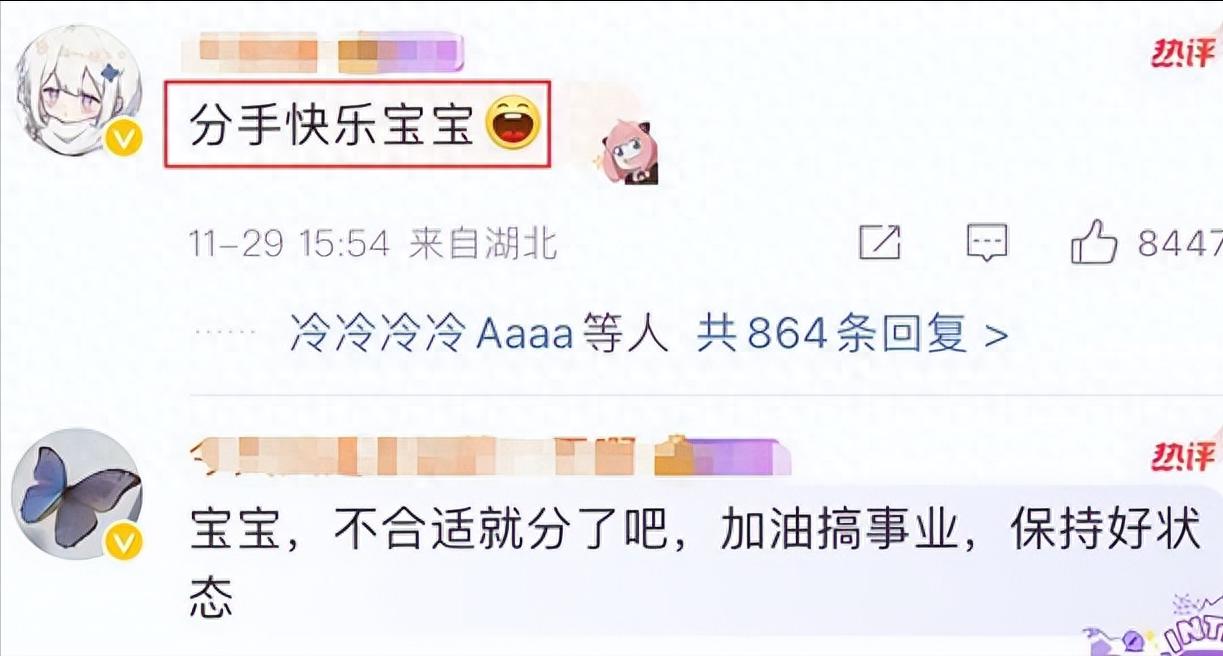Image resolution: width=1223 pixels, height=656 pixels.
Task: Open the 冷冷冷冷Aaaa user profile link
Action: 432,335
